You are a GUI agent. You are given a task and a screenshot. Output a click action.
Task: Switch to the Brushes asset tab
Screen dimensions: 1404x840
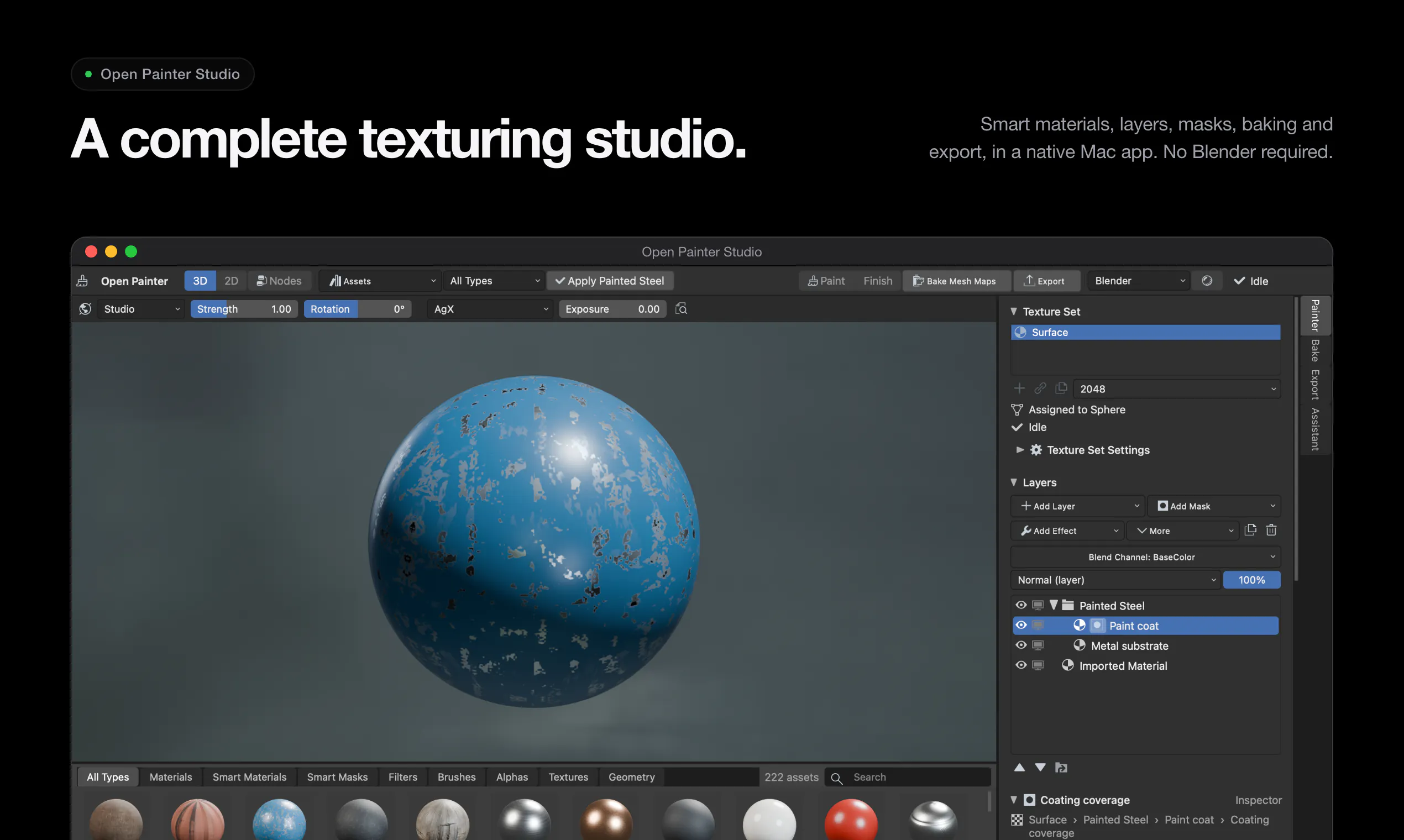(457, 777)
